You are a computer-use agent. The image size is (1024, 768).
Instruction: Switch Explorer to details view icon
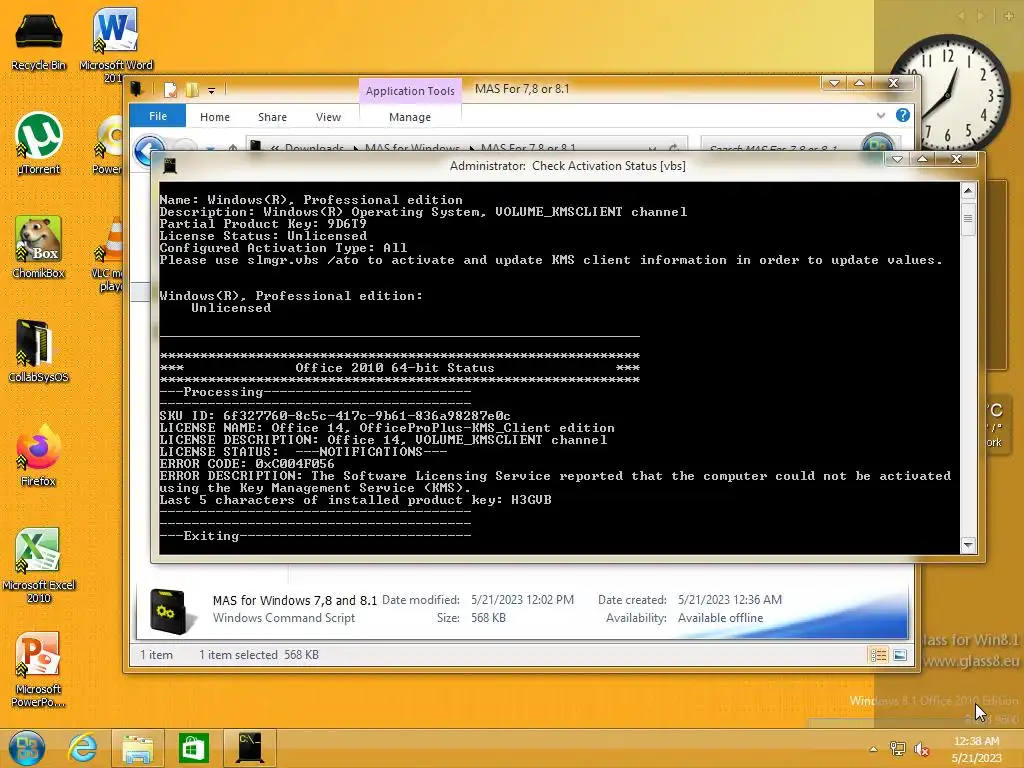878,654
